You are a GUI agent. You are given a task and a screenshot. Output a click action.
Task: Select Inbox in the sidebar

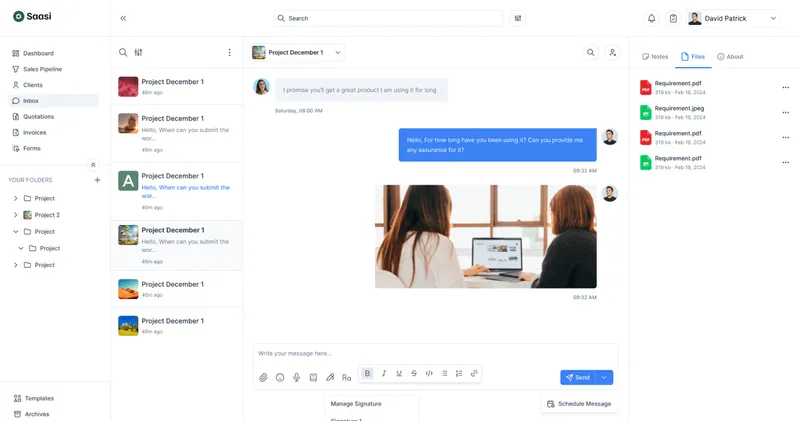(54, 101)
